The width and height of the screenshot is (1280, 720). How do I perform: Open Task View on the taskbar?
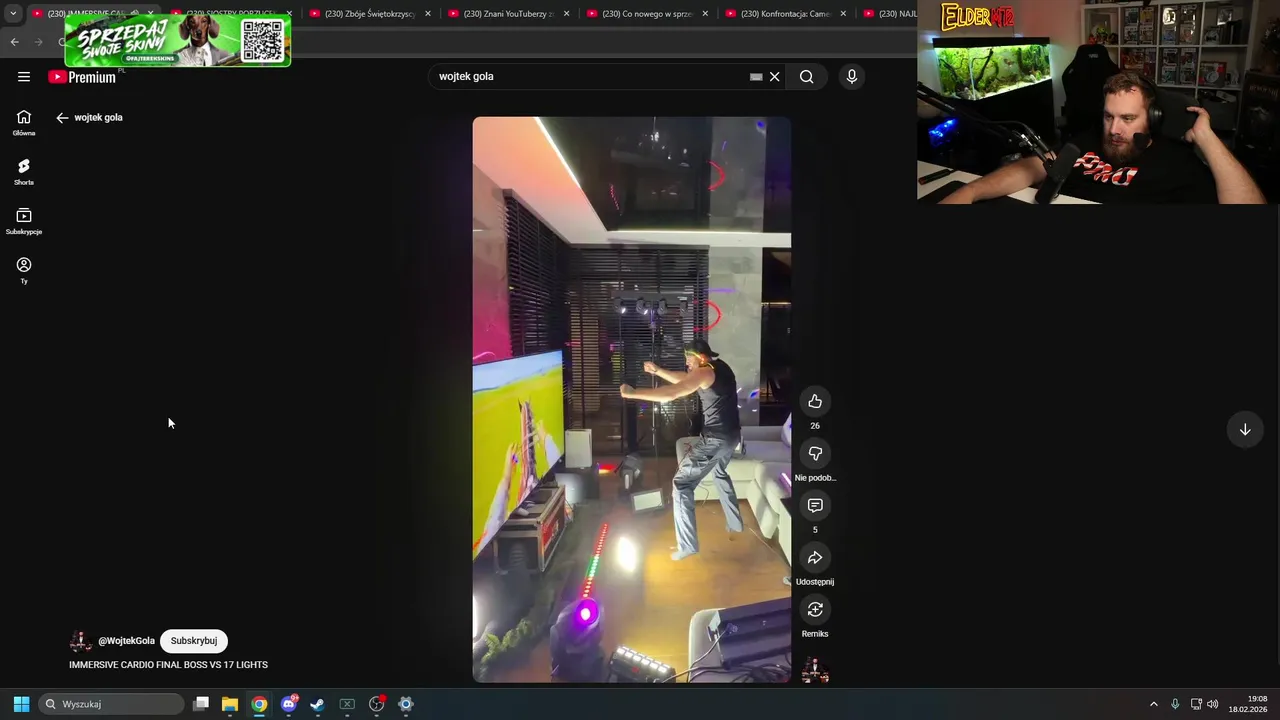[201, 704]
